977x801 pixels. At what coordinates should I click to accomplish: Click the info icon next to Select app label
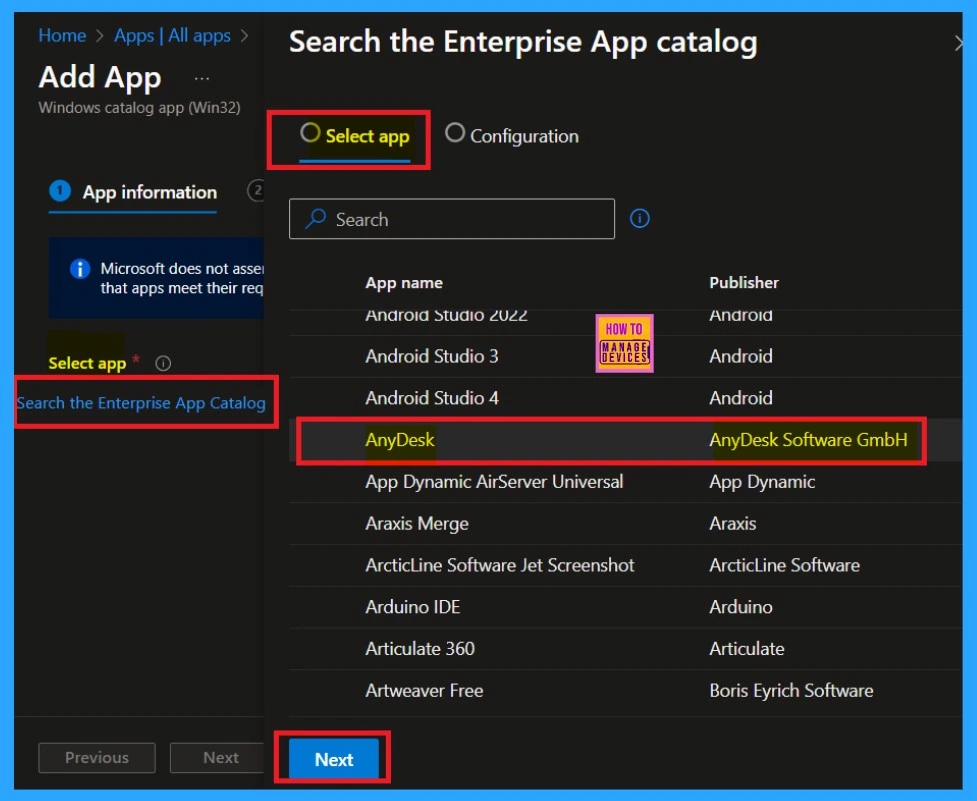[163, 363]
